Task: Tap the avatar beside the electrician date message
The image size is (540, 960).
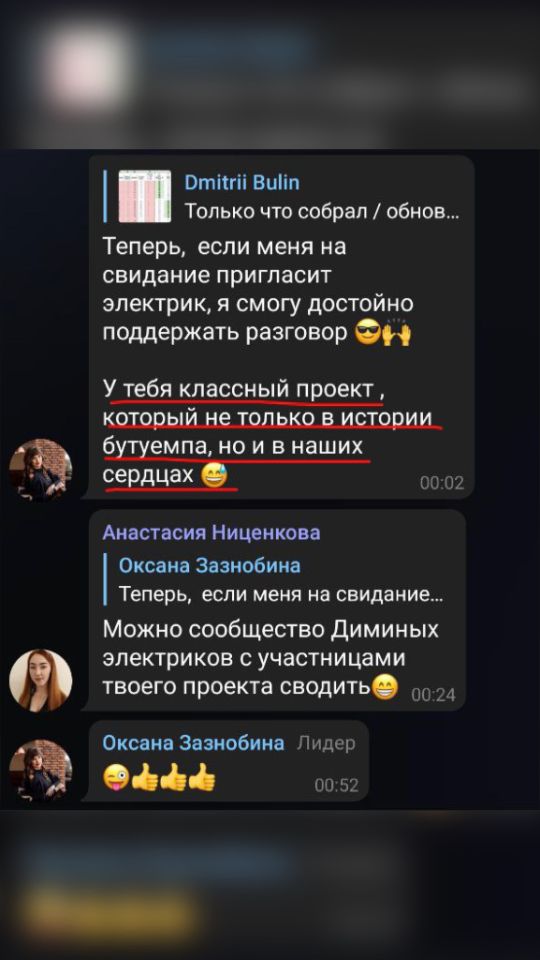Action: (40, 470)
